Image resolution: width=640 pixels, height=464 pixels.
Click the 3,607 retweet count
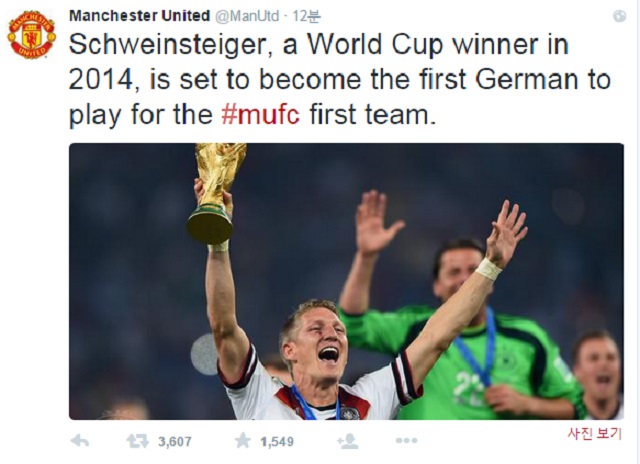[x=174, y=440]
